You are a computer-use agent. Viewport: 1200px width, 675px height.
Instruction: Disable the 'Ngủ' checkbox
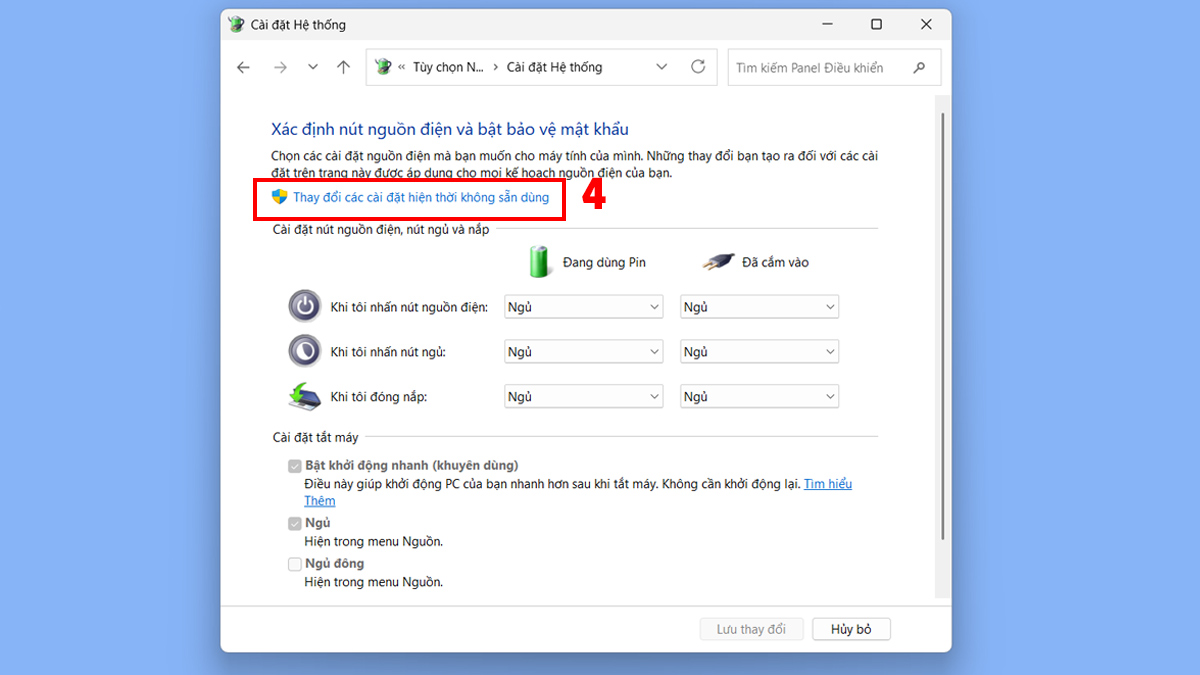pyautogui.click(x=295, y=522)
